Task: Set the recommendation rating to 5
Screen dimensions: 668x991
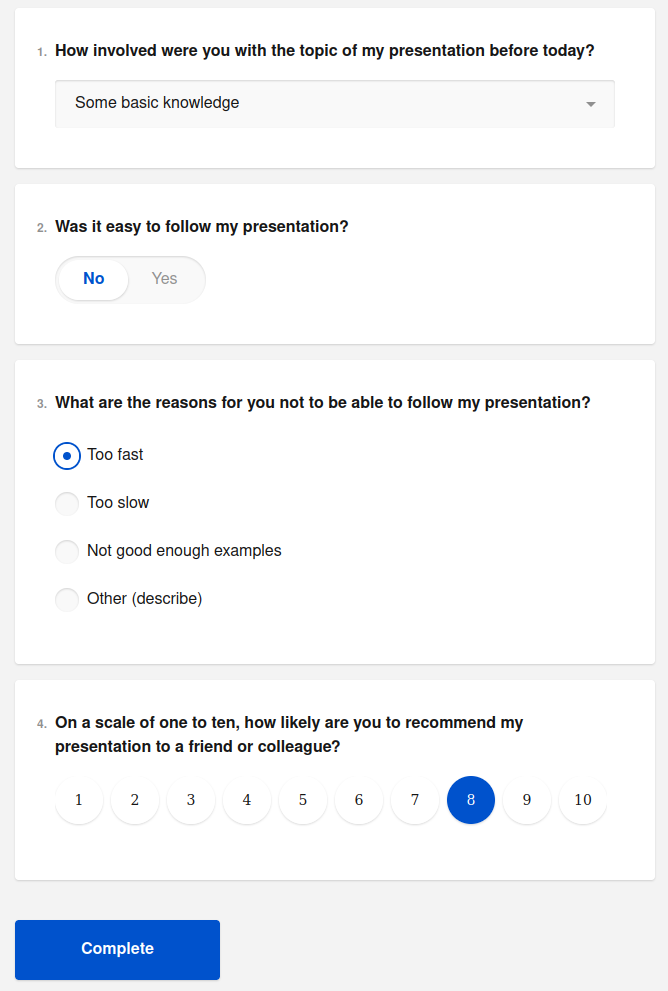Action: 303,800
